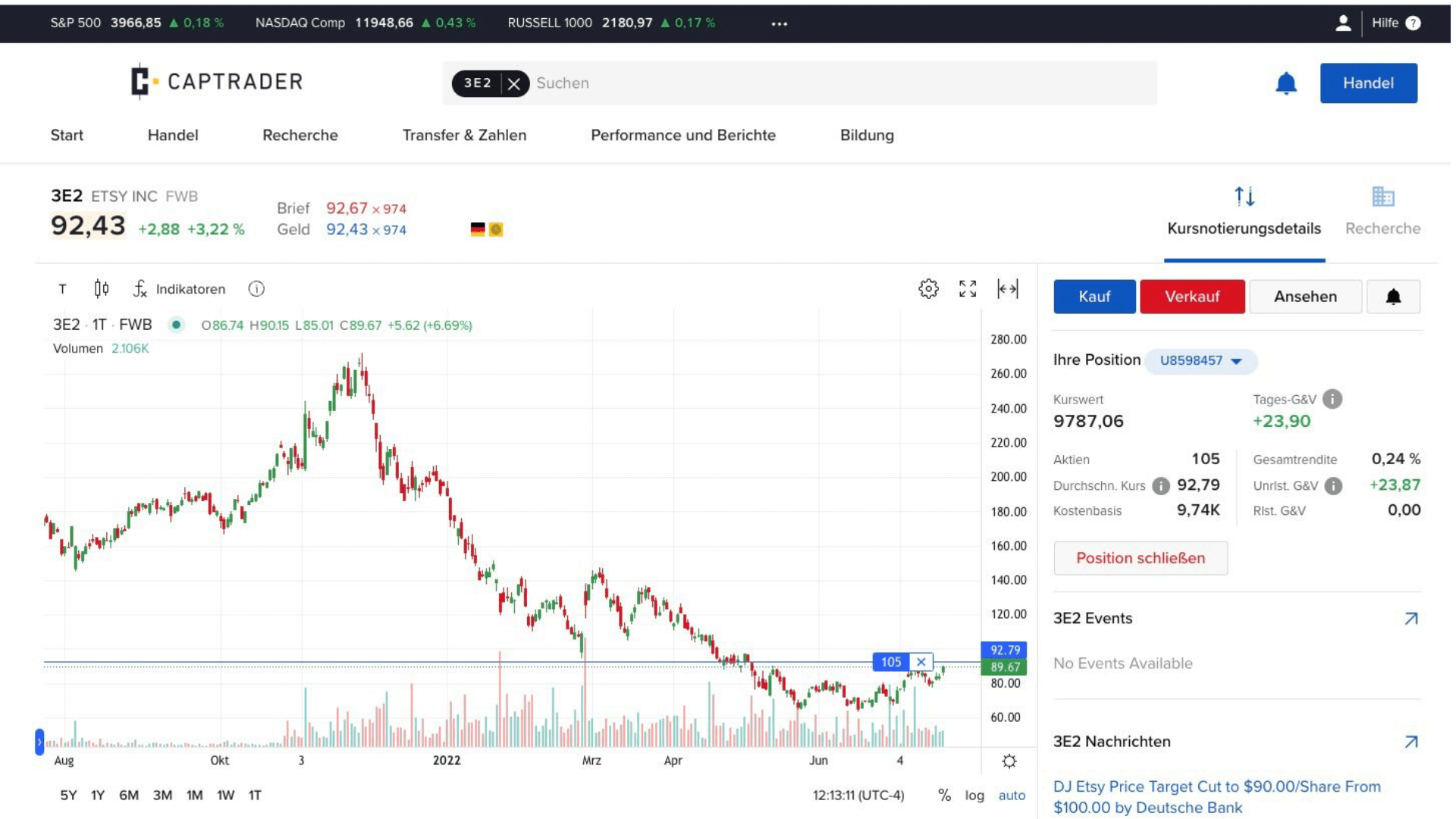Toggle auto scale on chart
This screenshot has width=1456, height=819.
coord(1012,795)
